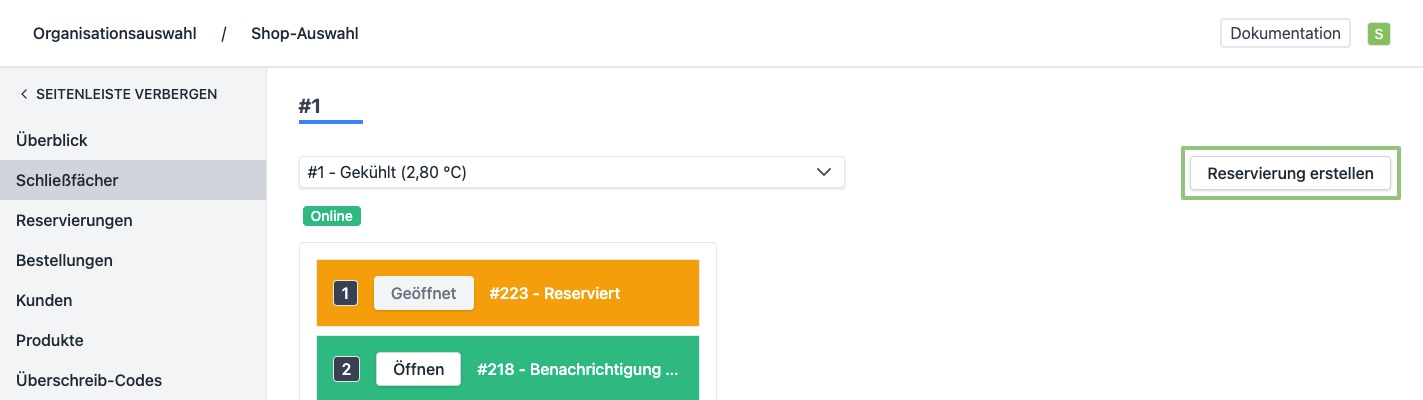The height and width of the screenshot is (400, 1423).
Task: Select the #1 - Gekühlt combo box
Action: [560, 172]
